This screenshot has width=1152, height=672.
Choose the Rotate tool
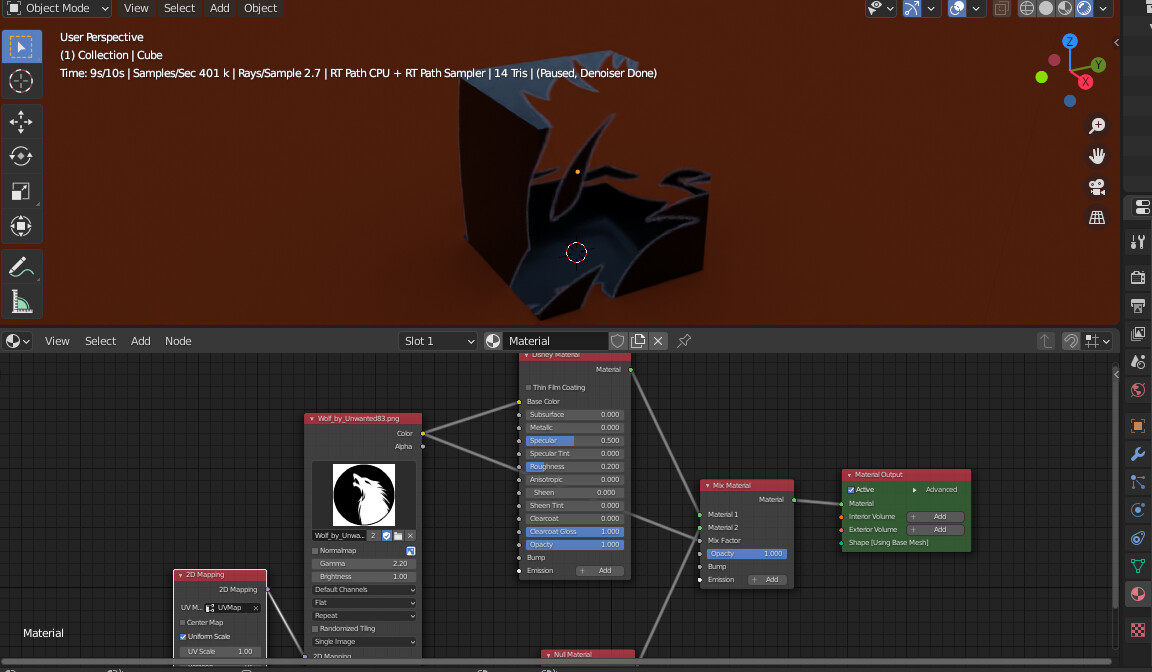pyautogui.click(x=21, y=156)
